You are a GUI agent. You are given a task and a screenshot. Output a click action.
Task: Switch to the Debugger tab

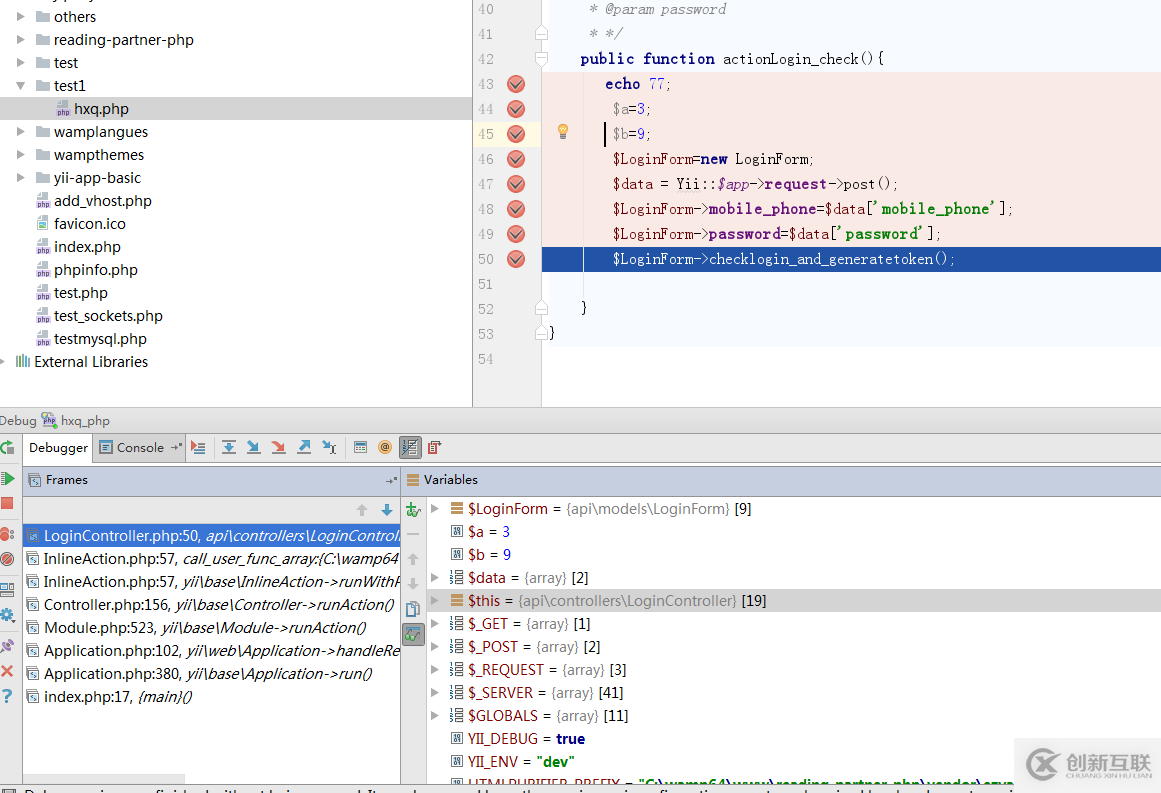58,447
